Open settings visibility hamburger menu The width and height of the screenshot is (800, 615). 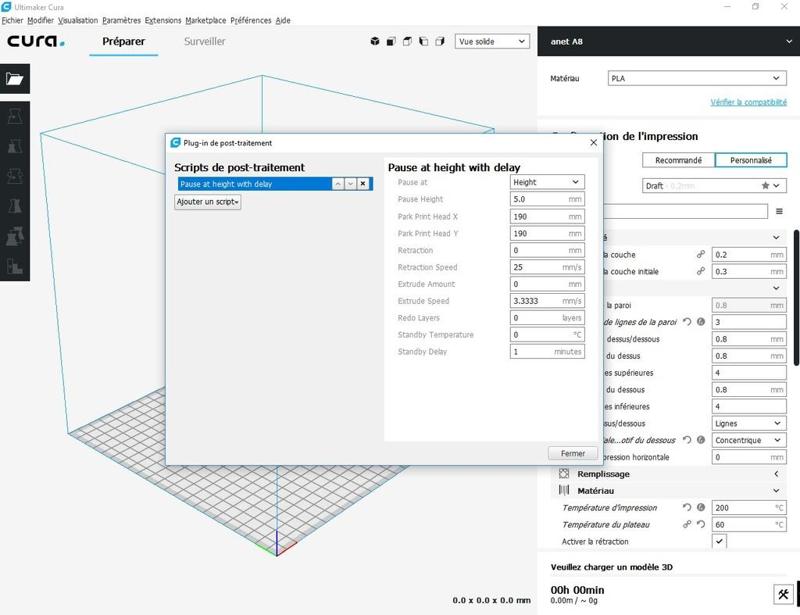(779, 211)
